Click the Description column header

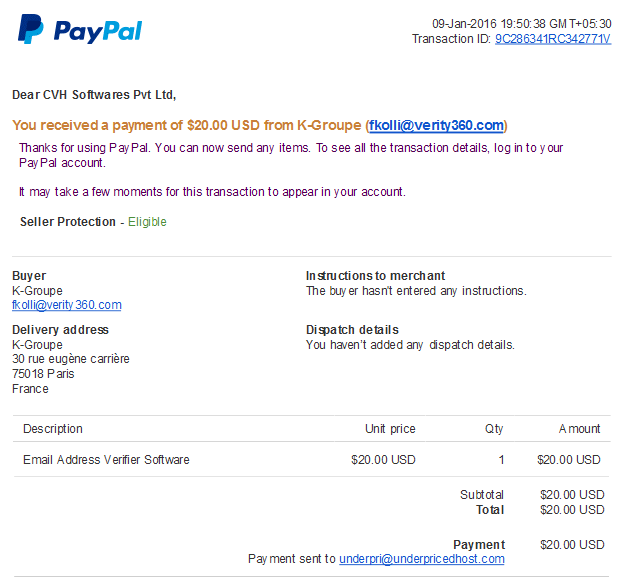tap(53, 429)
